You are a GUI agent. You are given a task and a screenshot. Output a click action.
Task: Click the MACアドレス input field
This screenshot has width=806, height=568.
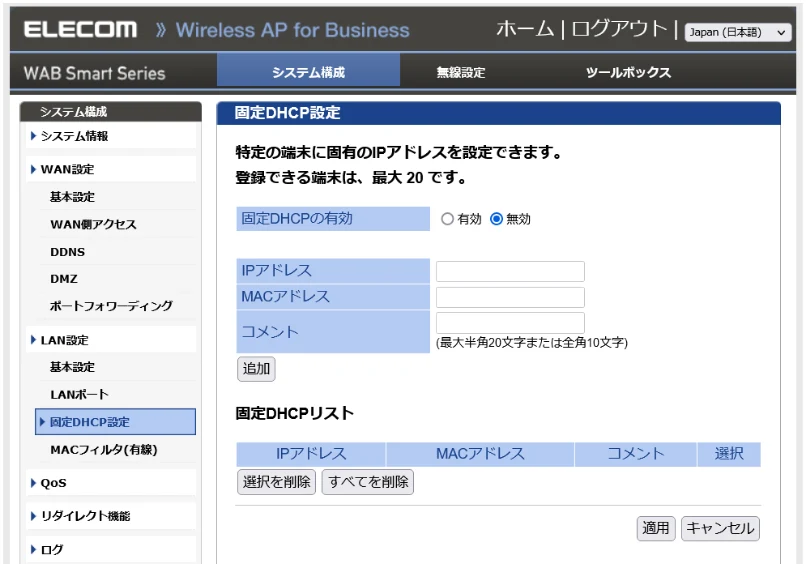click(x=510, y=298)
